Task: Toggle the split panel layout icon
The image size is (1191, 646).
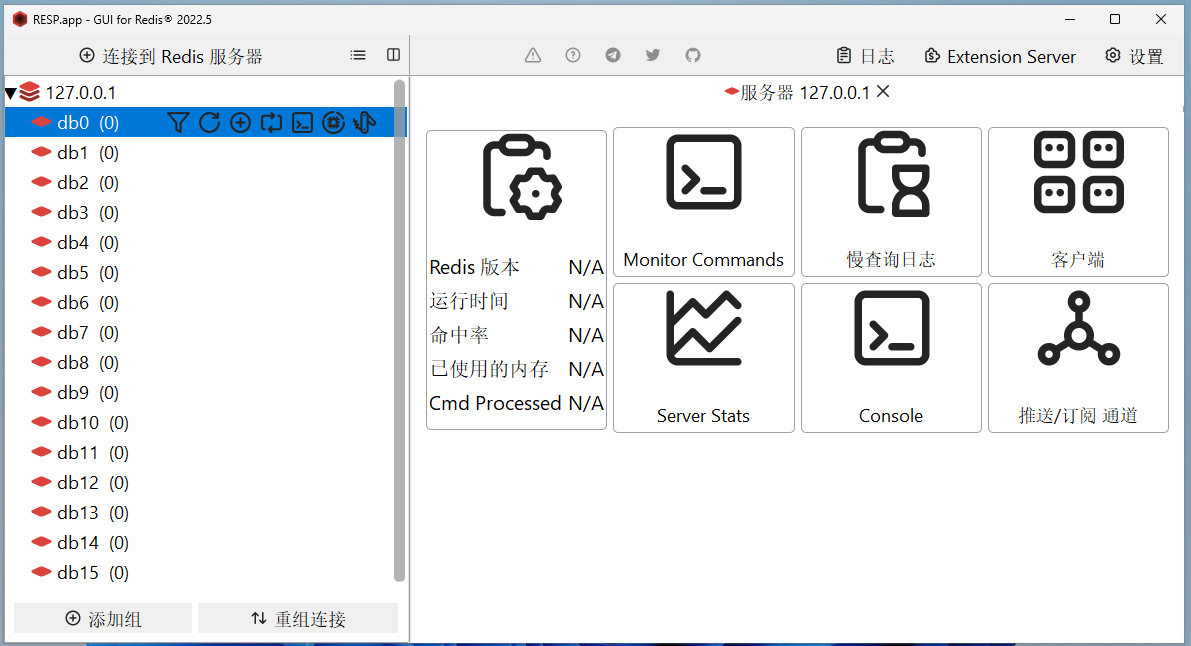Action: pyautogui.click(x=394, y=56)
